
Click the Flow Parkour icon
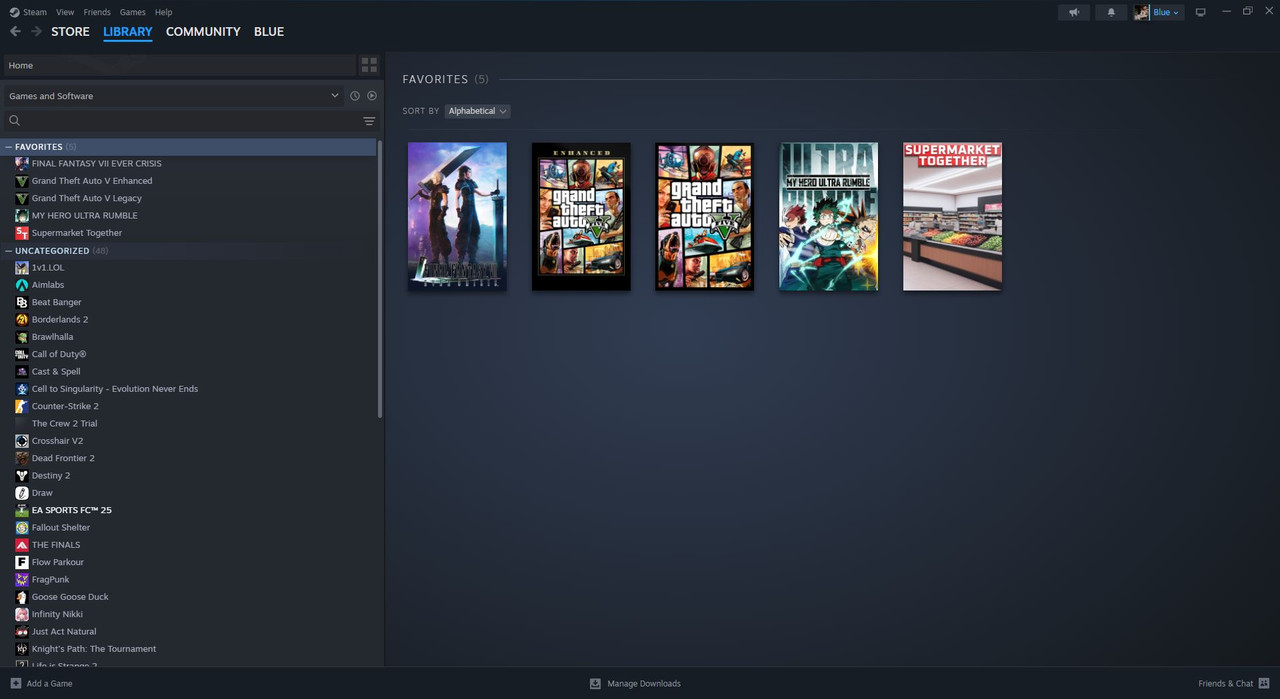pos(22,562)
